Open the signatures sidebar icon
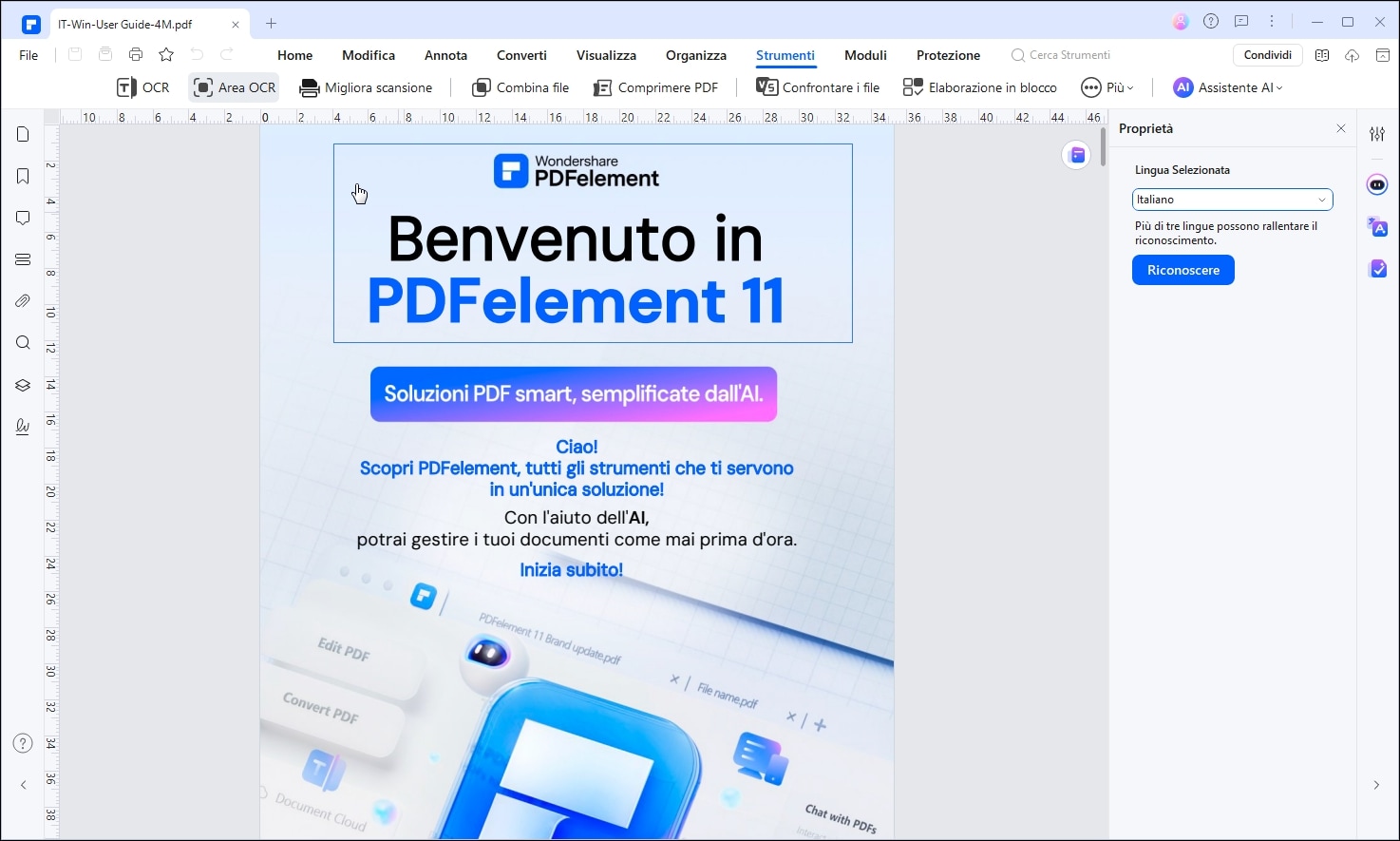 [23, 427]
